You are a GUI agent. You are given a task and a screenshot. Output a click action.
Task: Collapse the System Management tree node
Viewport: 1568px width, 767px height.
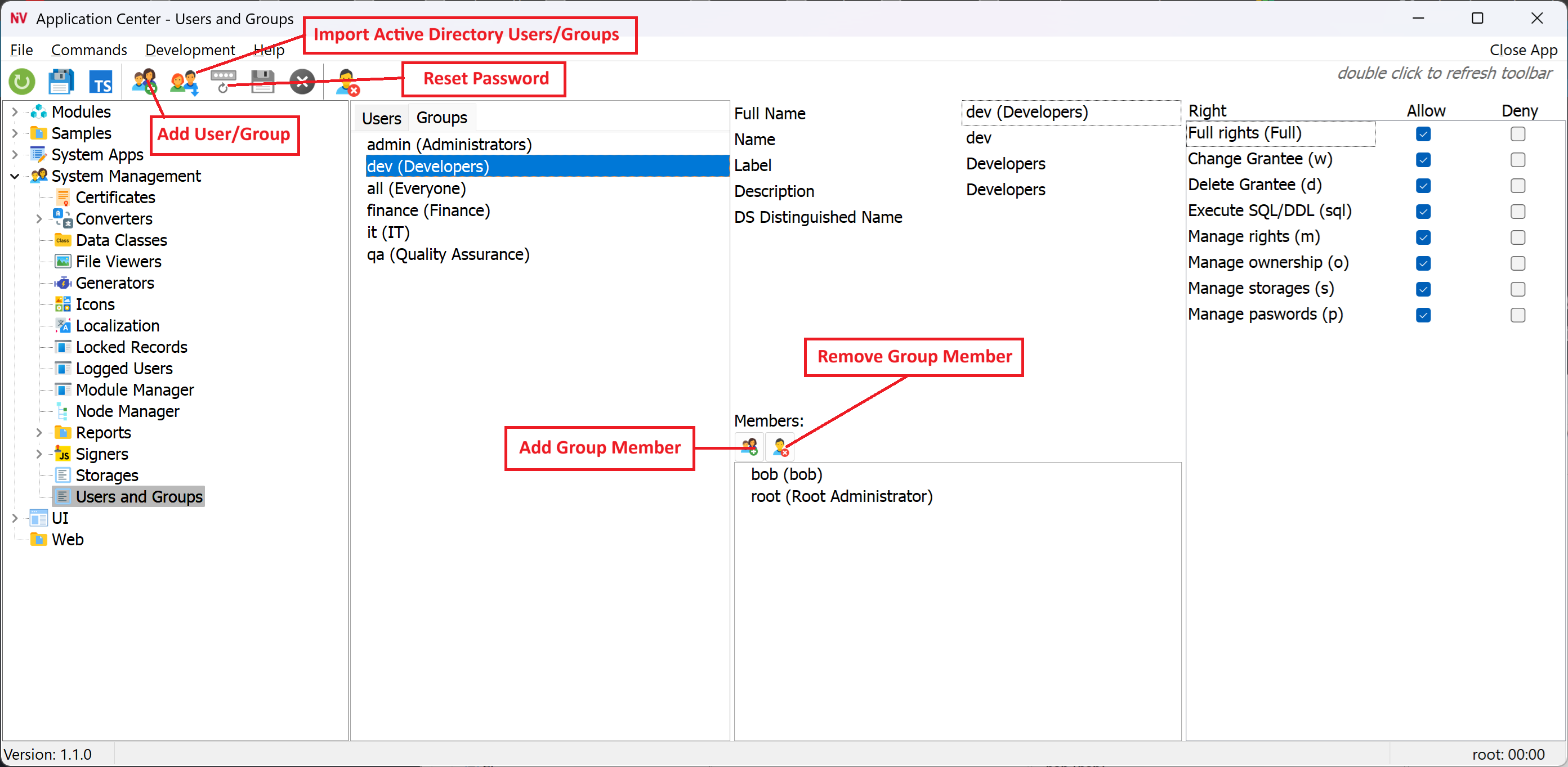(15, 176)
